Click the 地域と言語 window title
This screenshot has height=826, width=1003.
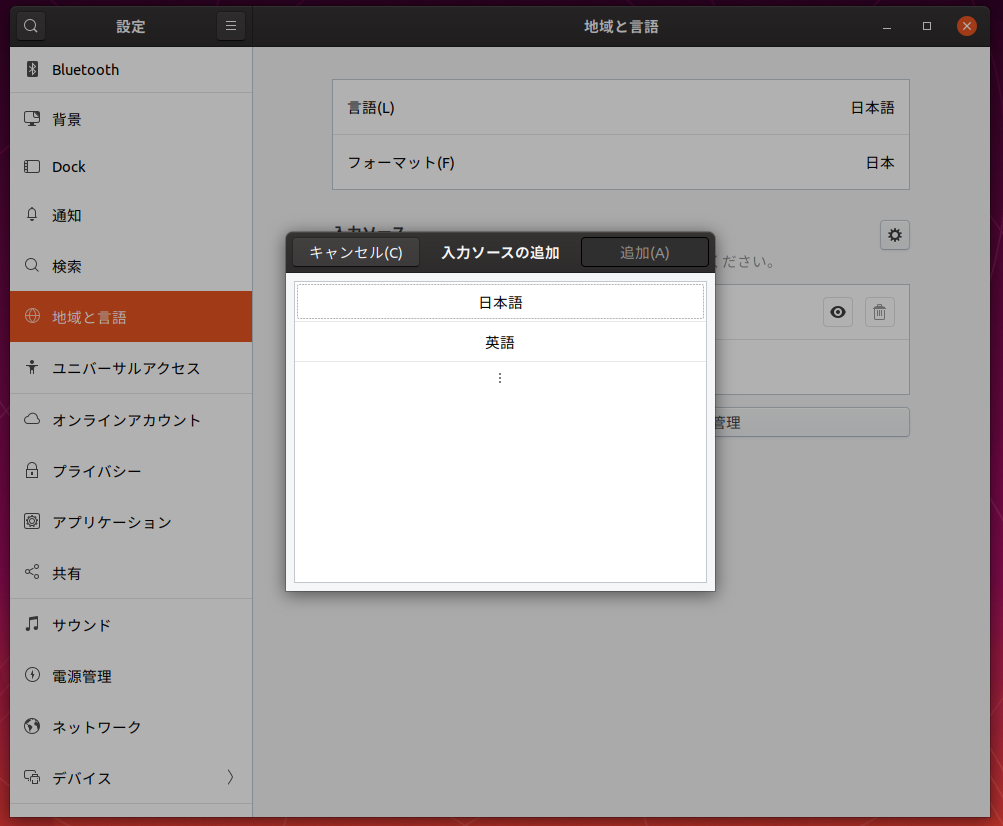tap(621, 26)
